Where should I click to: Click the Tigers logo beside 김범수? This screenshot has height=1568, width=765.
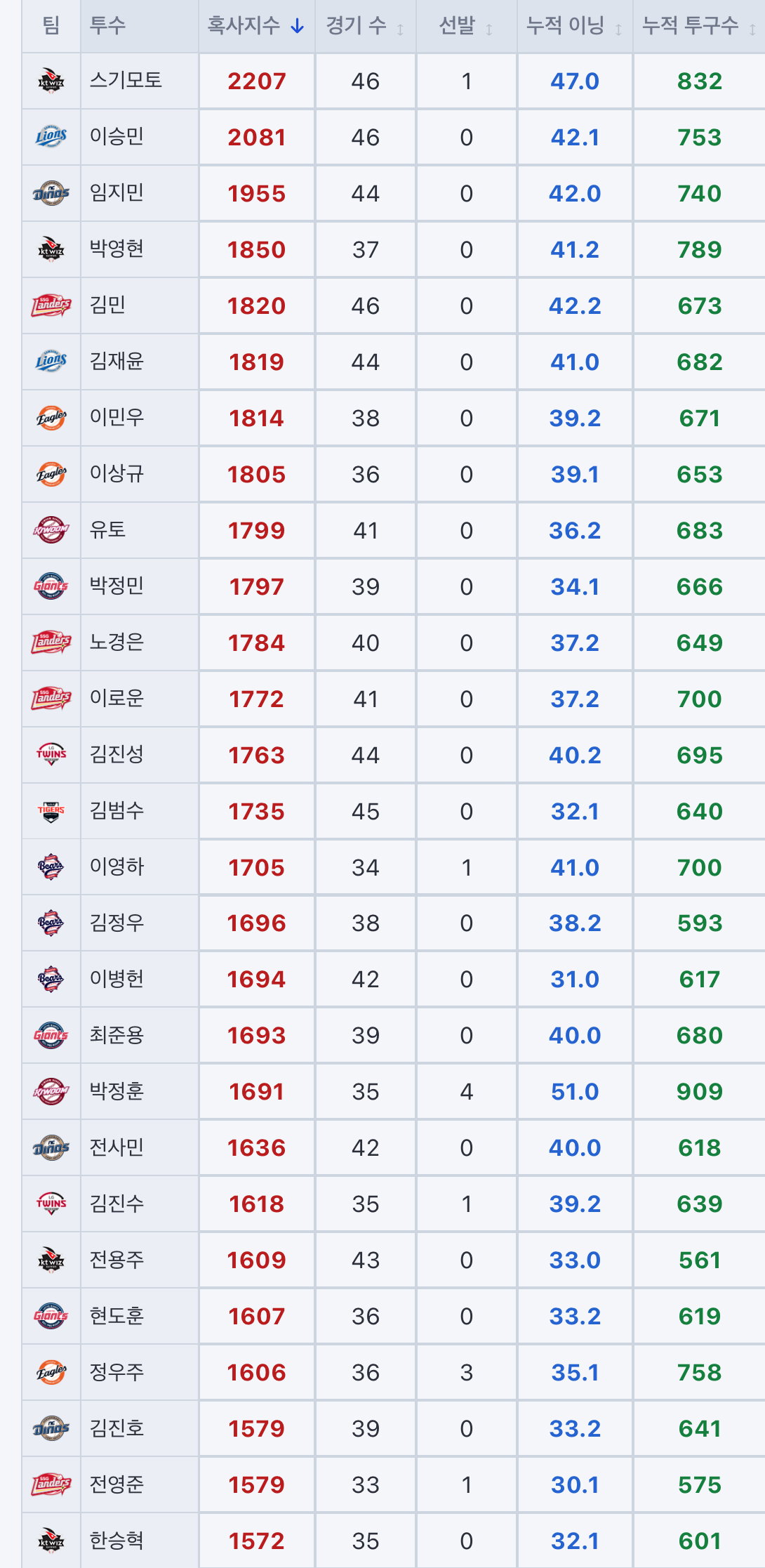[51, 811]
